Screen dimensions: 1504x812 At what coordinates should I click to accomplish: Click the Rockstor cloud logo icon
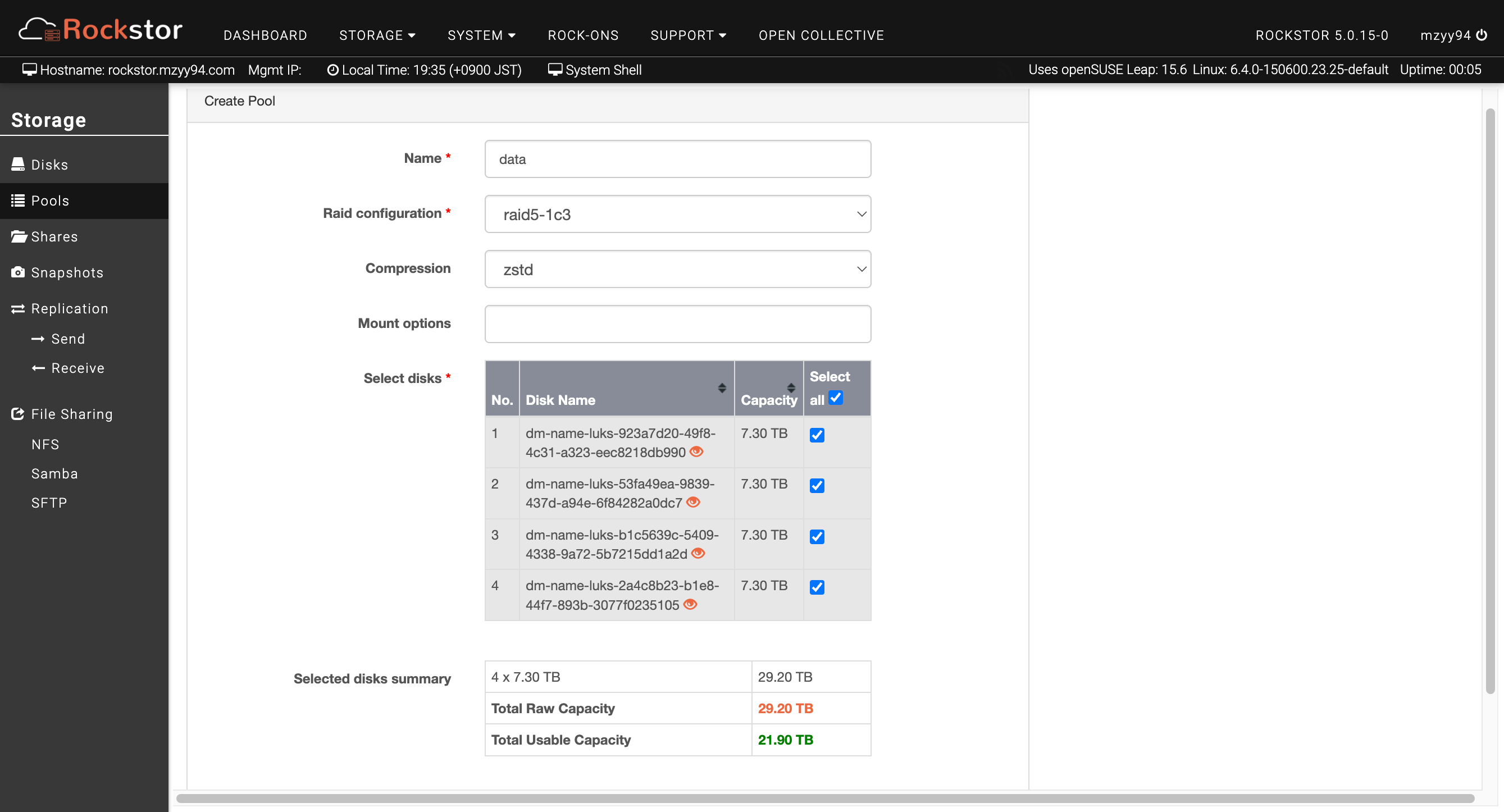39,29
